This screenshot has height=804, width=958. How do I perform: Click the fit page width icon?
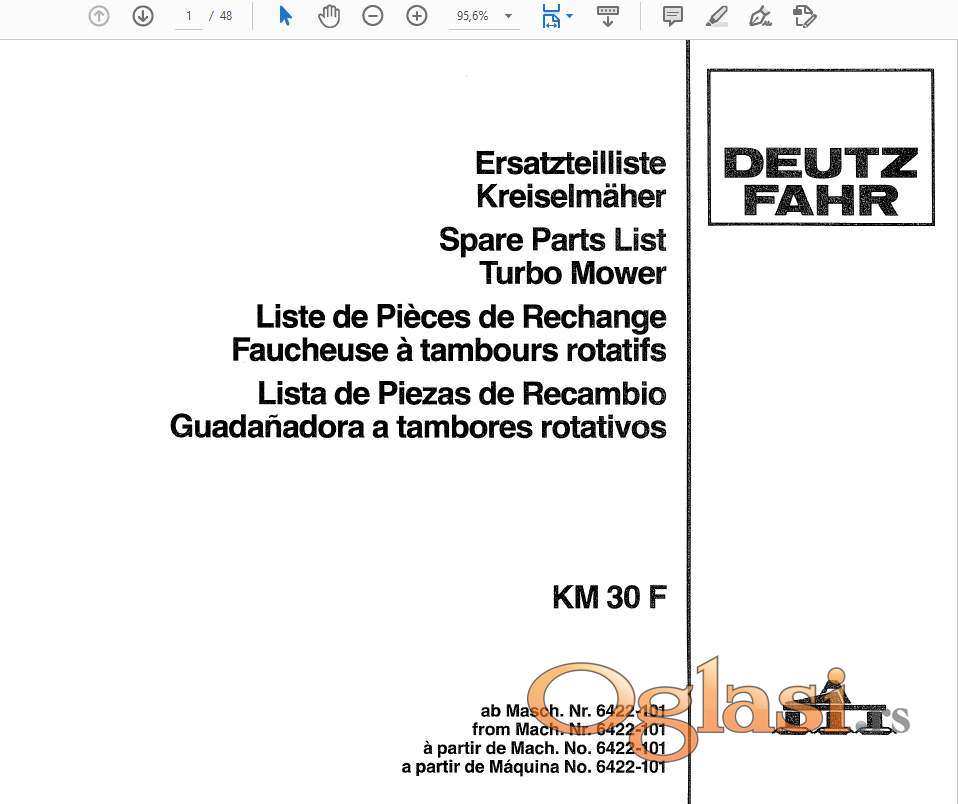pyautogui.click(x=551, y=16)
